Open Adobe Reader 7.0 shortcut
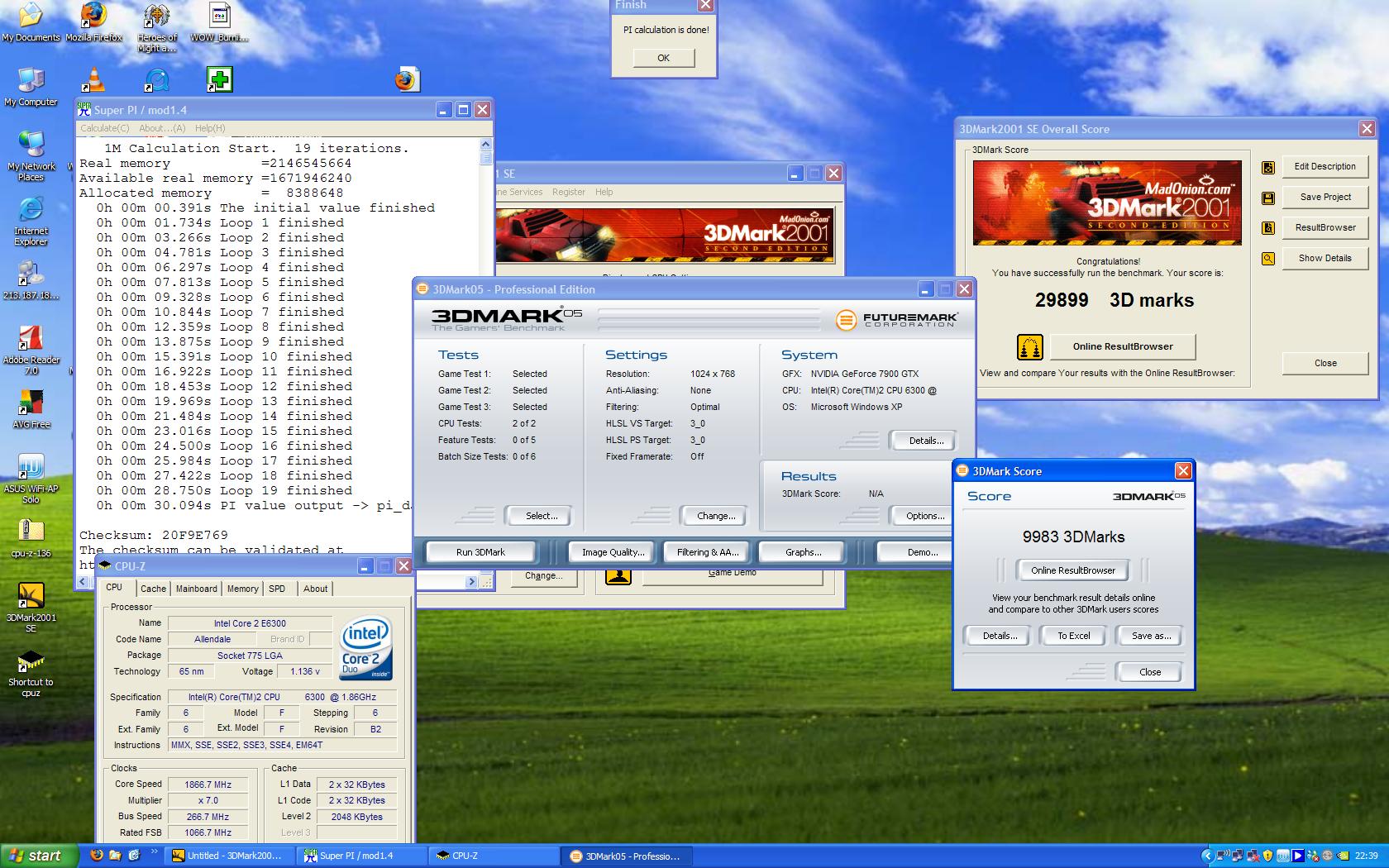The height and width of the screenshot is (868, 1389). (31, 350)
